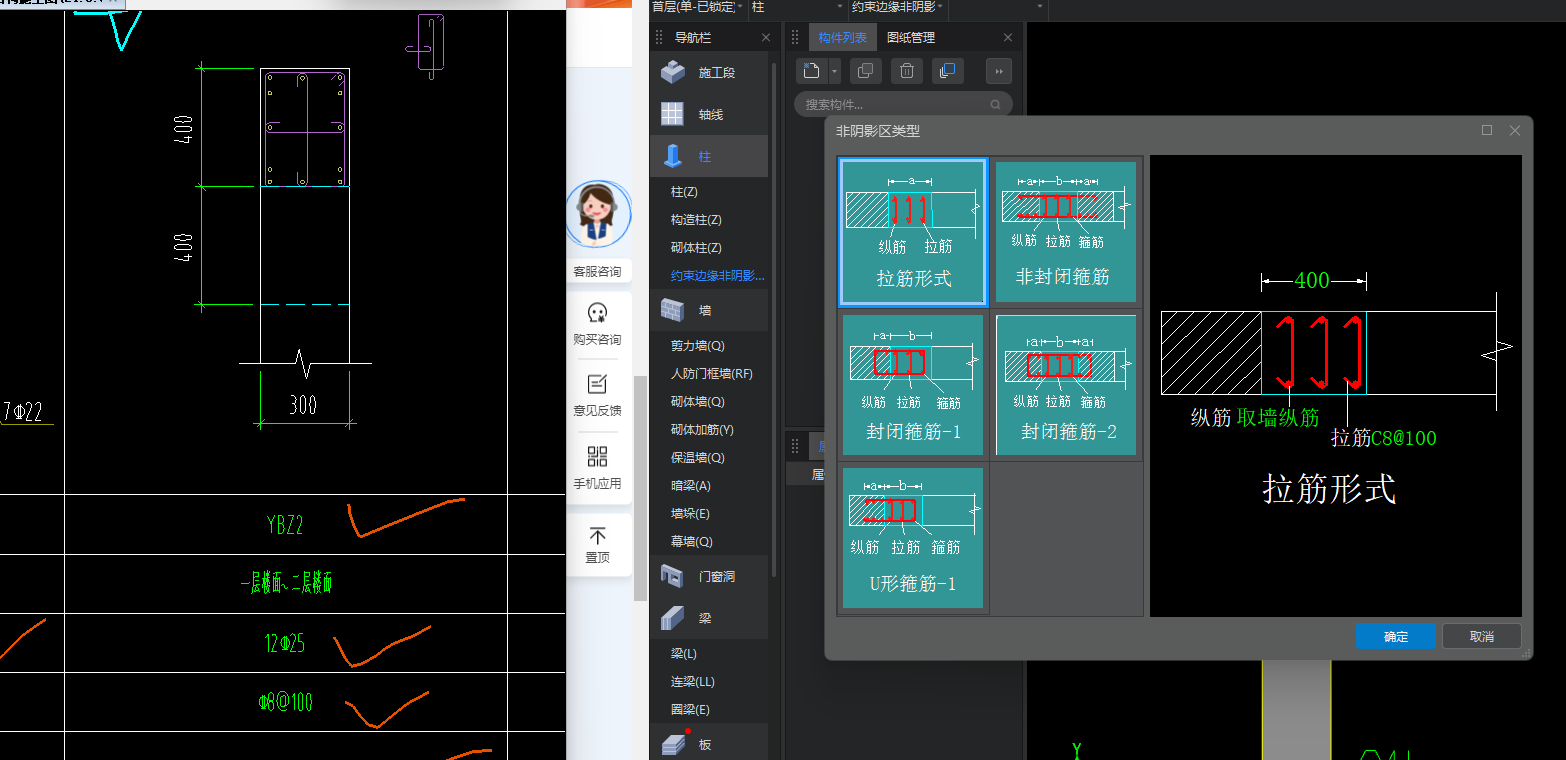This screenshot has width=1566, height=760.
Task: Open the 墙 wall category icon
Action: coord(673,310)
